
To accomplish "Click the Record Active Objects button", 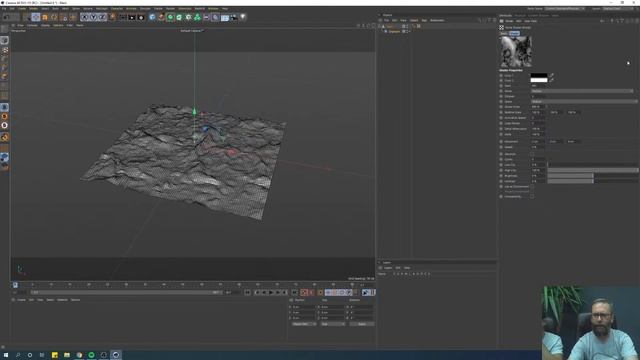I will [303, 292].
